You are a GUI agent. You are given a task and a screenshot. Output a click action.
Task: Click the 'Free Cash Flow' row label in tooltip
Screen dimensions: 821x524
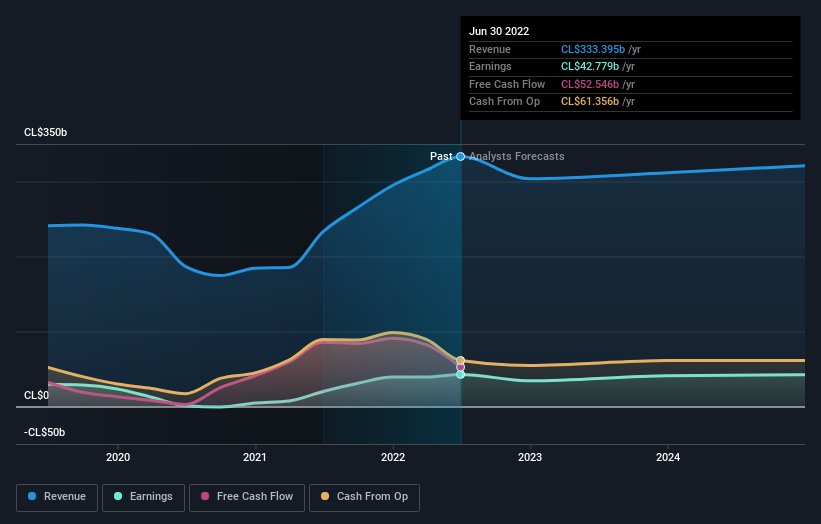click(507, 84)
